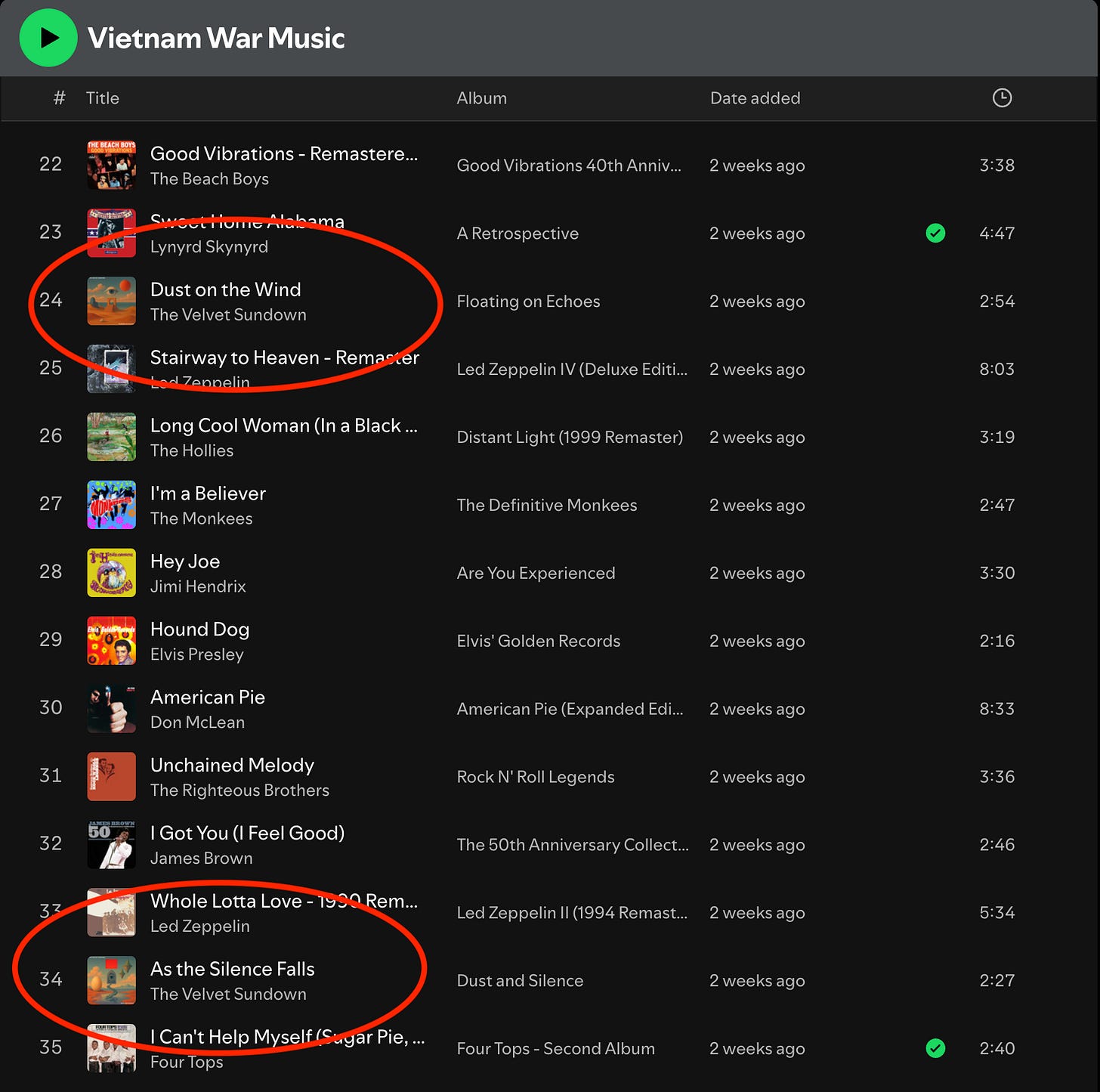Select American Pie track title

[208, 698]
